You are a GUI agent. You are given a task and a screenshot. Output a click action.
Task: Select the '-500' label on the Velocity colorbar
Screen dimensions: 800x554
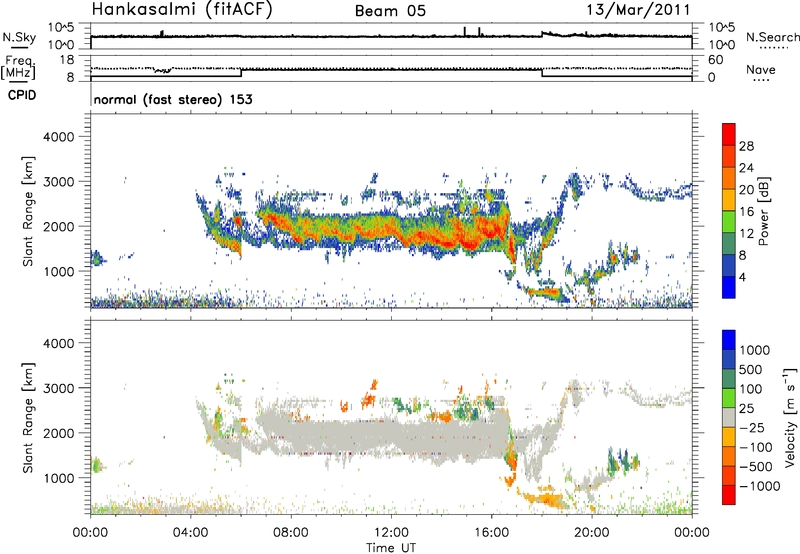tap(756, 466)
